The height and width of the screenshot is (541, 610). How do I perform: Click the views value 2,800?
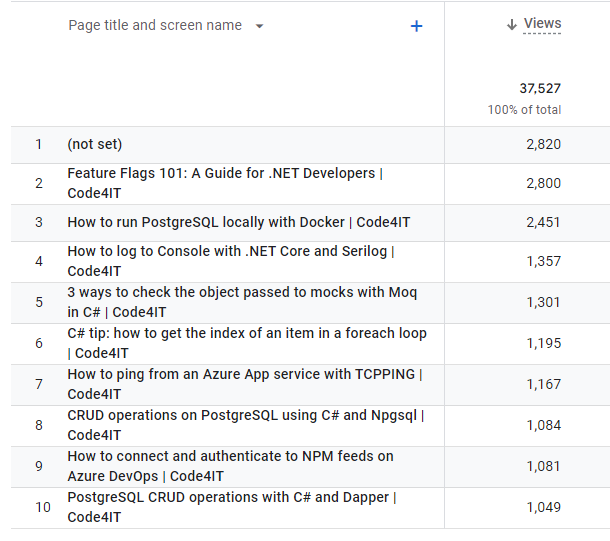click(x=543, y=183)
